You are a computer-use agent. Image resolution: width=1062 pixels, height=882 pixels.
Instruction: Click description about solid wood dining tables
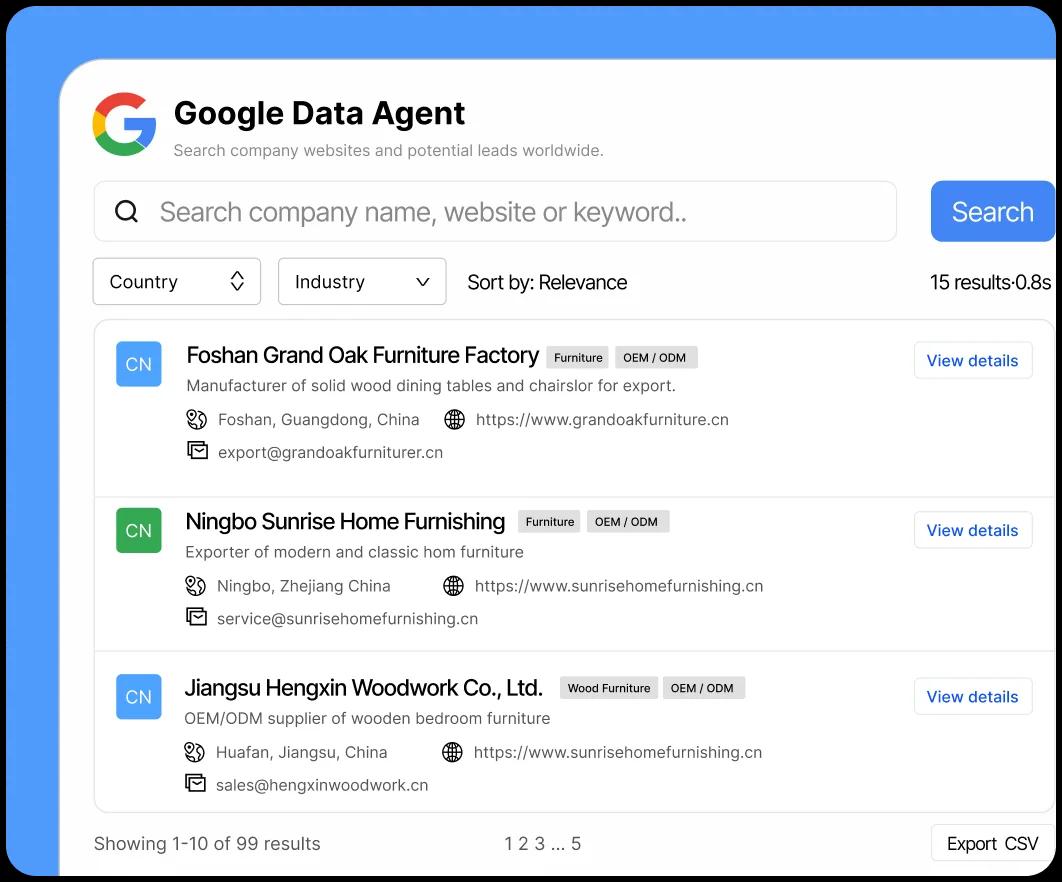tap(431, 385)
